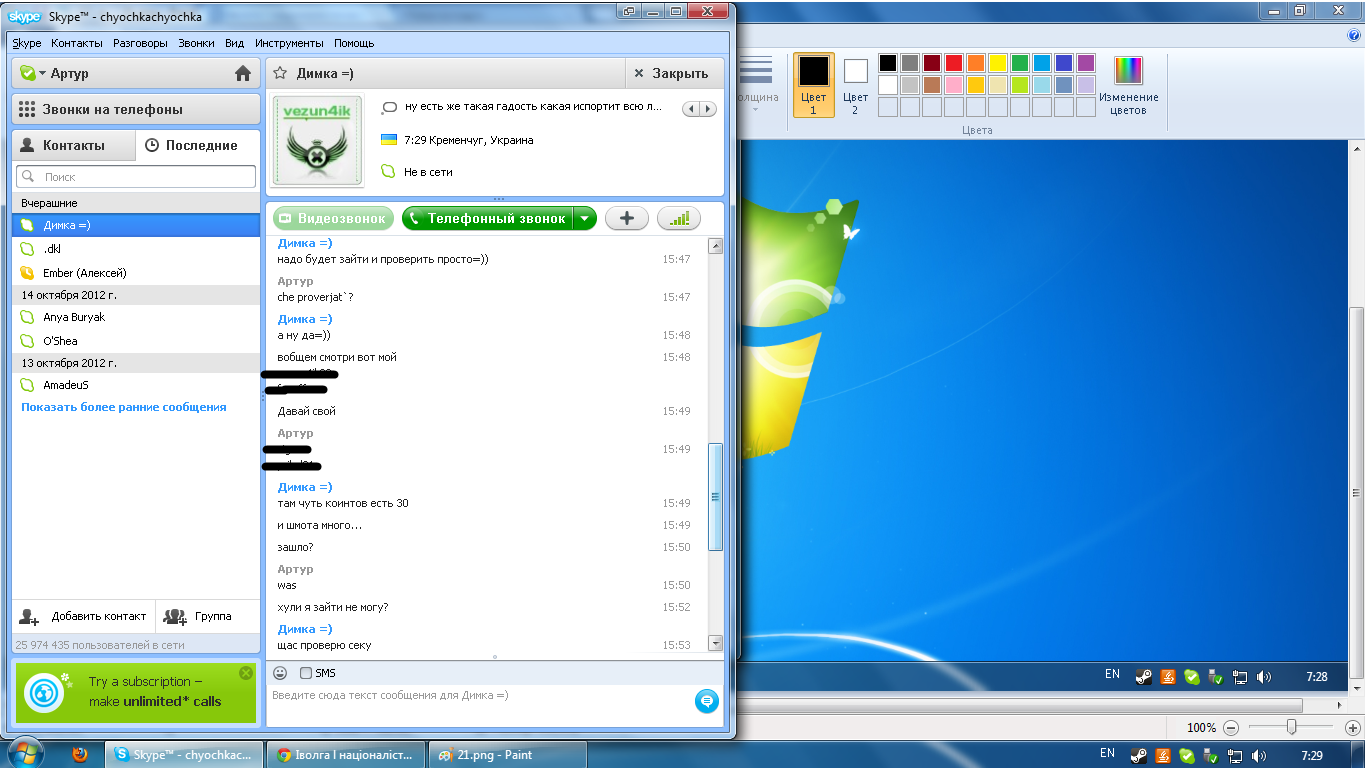Open Edit colors in Paint
Image resolution: width=1366 pixels, height=768 pixels.
tap(1129, 86)
